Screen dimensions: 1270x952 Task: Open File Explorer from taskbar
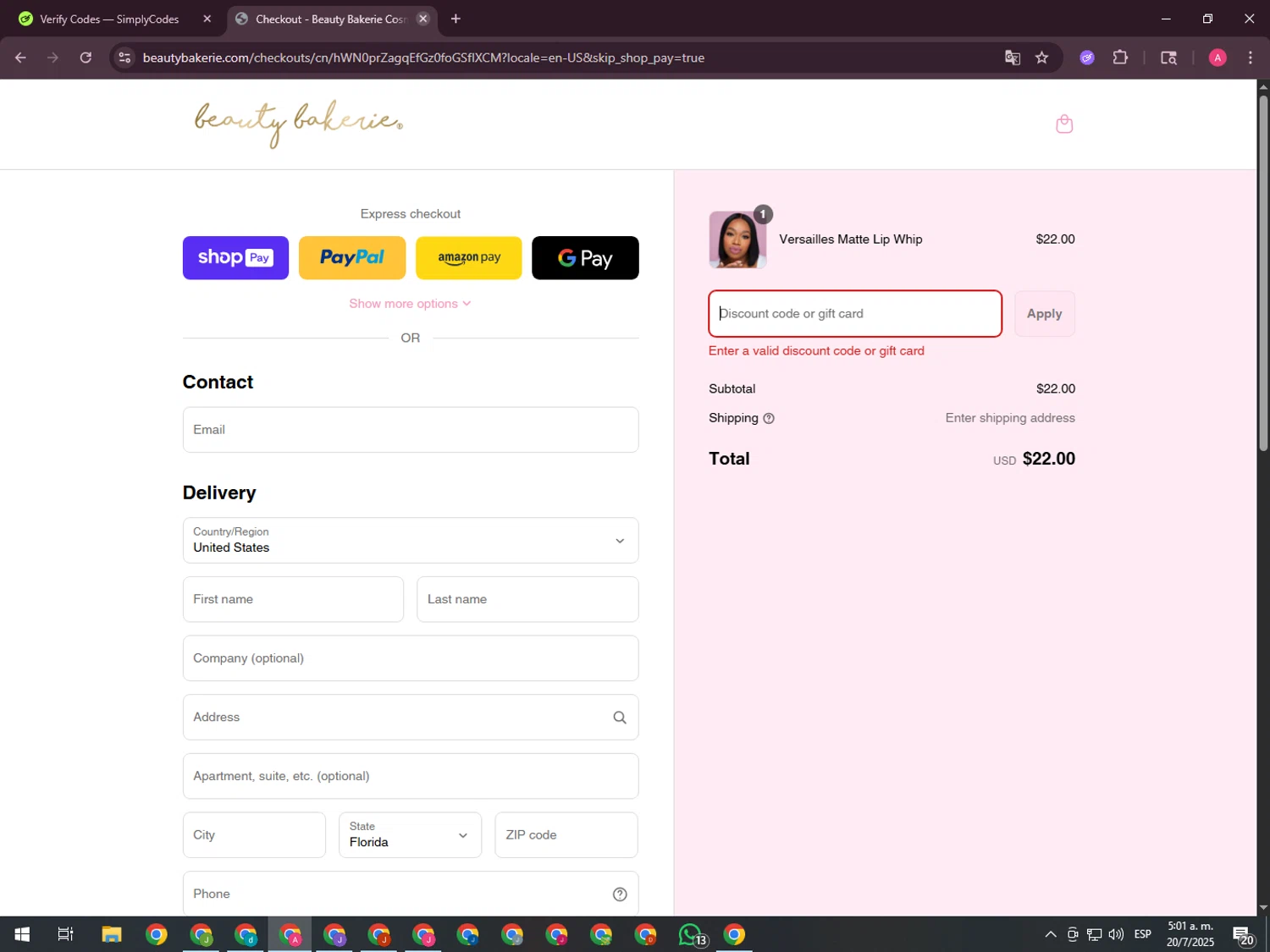coord(112,934)
